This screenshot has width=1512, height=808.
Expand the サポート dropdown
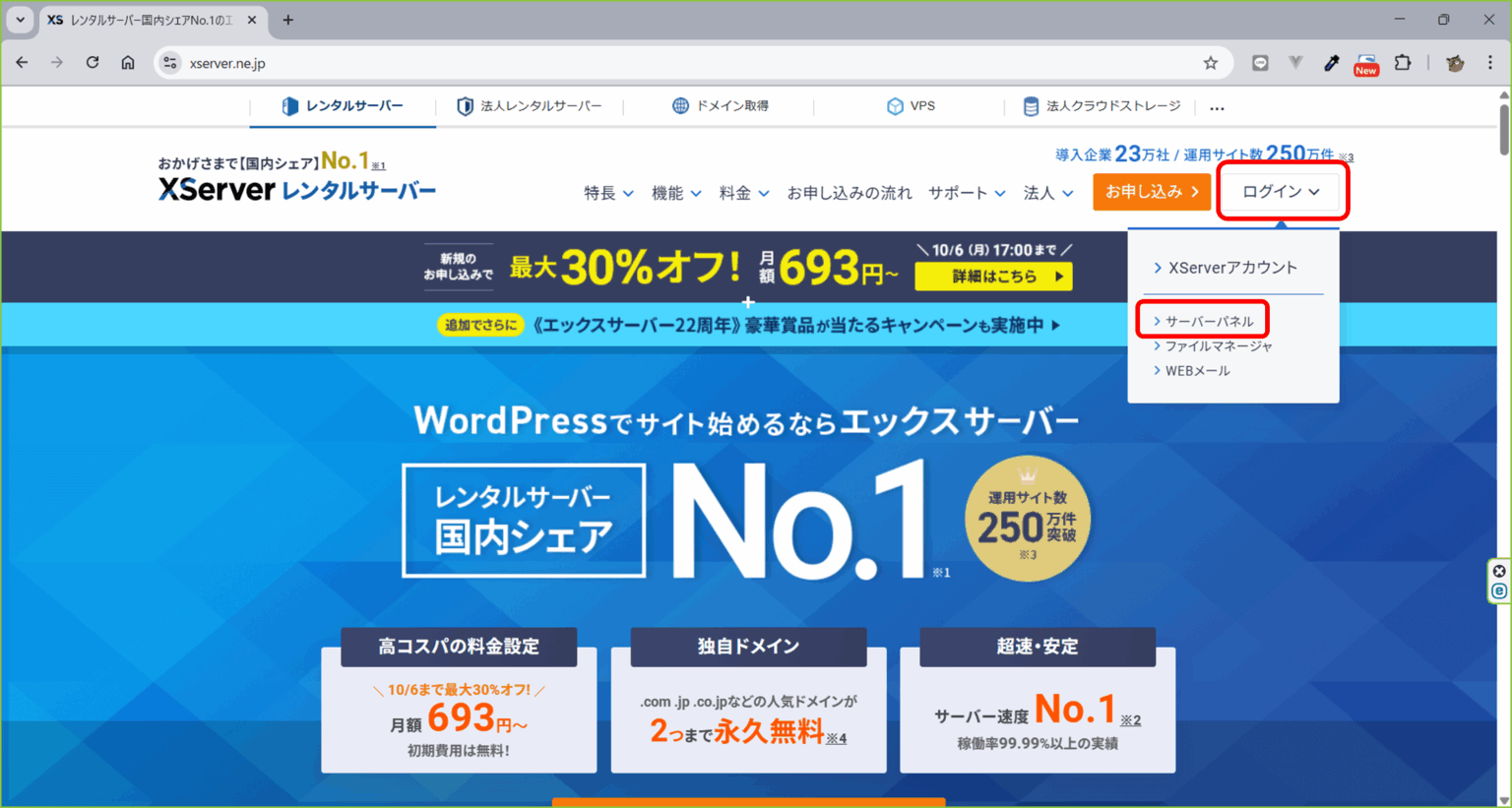(x=965, y=193)
